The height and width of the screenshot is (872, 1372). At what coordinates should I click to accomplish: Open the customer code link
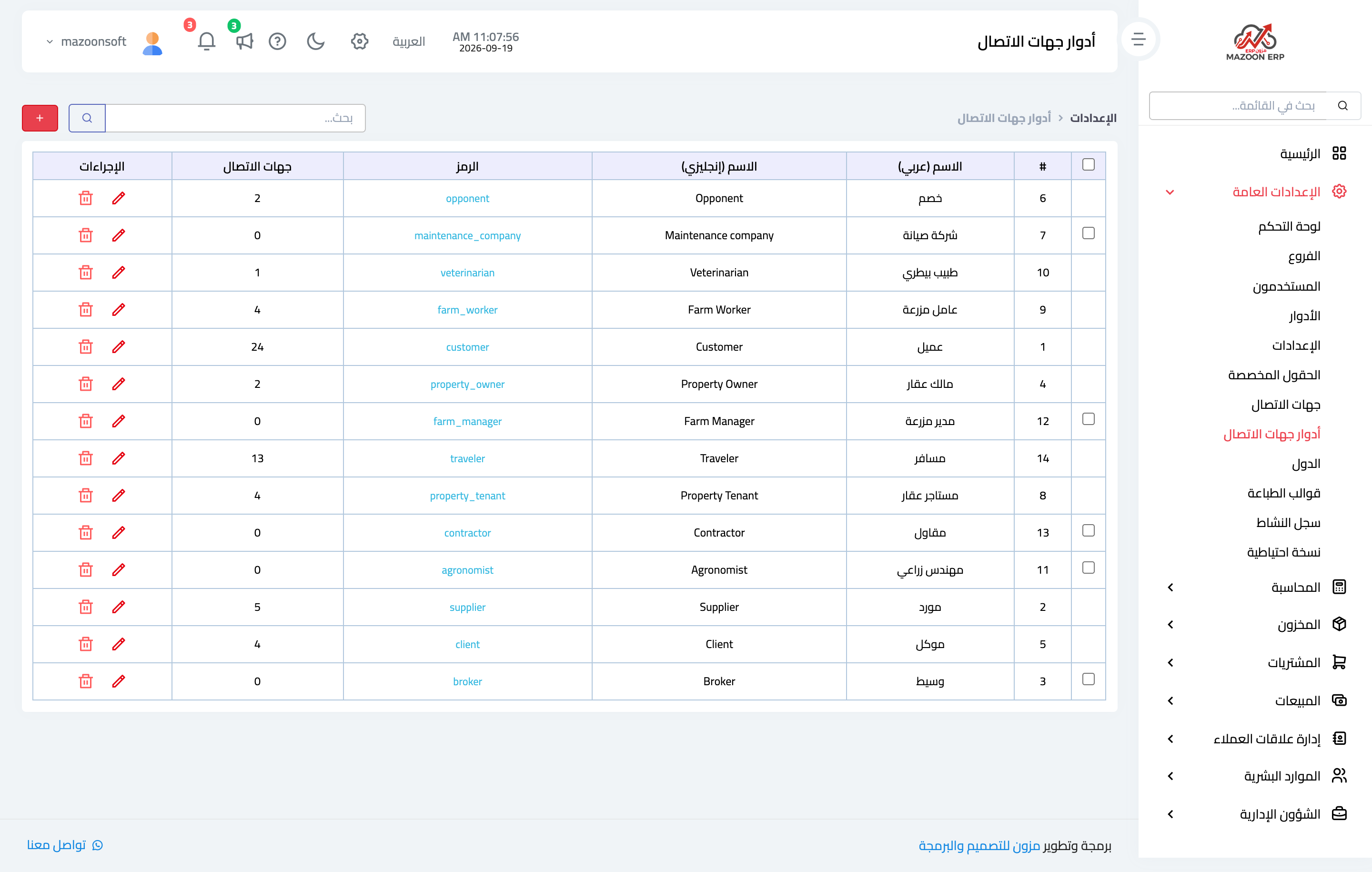467,347
